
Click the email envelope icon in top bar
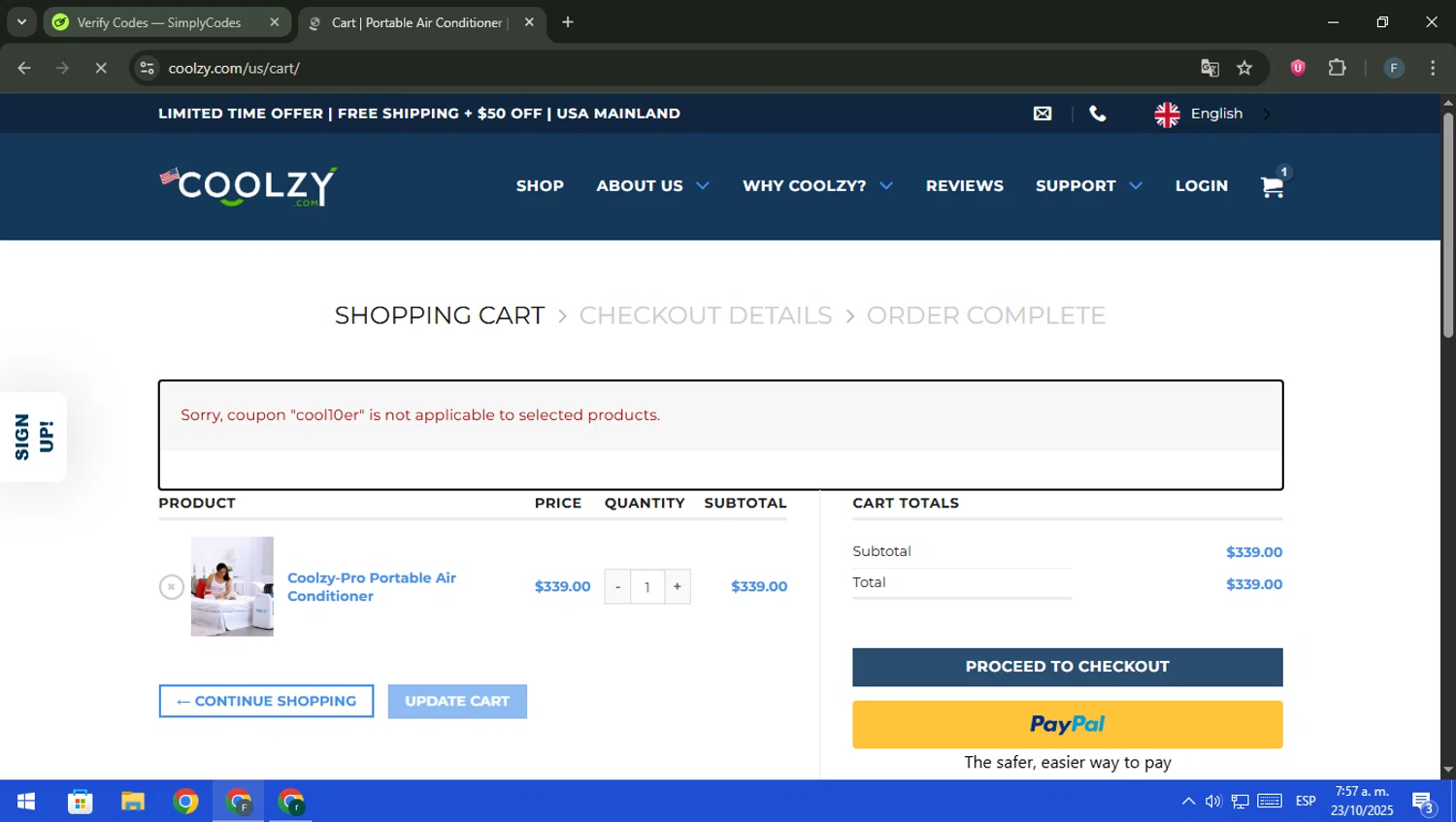(1042, 114)
